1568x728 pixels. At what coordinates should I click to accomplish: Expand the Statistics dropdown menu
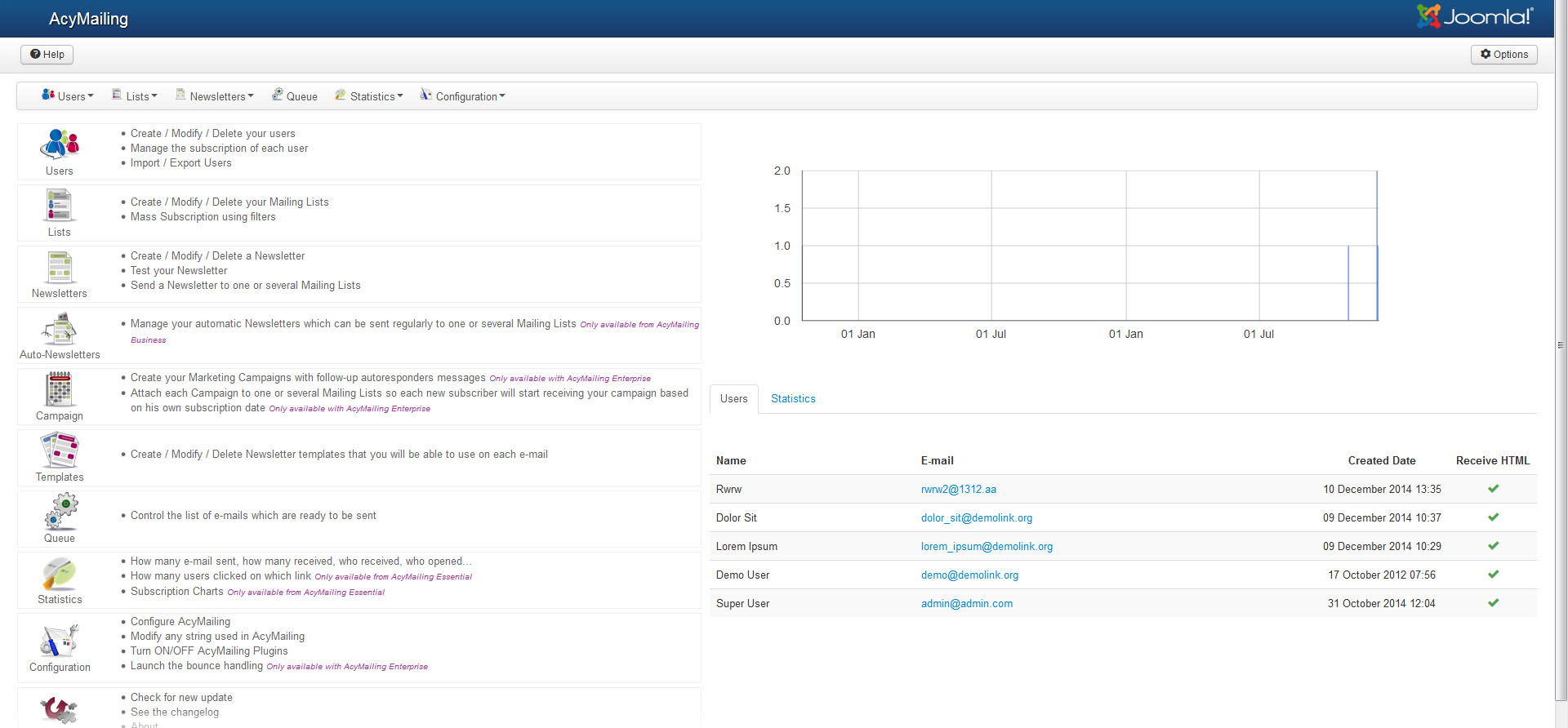coord(369,96)
